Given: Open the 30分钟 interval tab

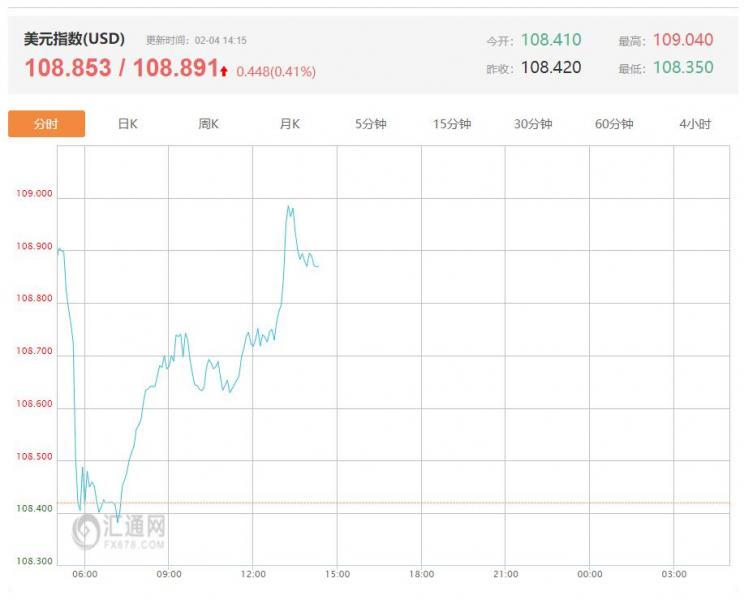Looking at the screenshot, I should pyautogui.click(x=533, y=124).
